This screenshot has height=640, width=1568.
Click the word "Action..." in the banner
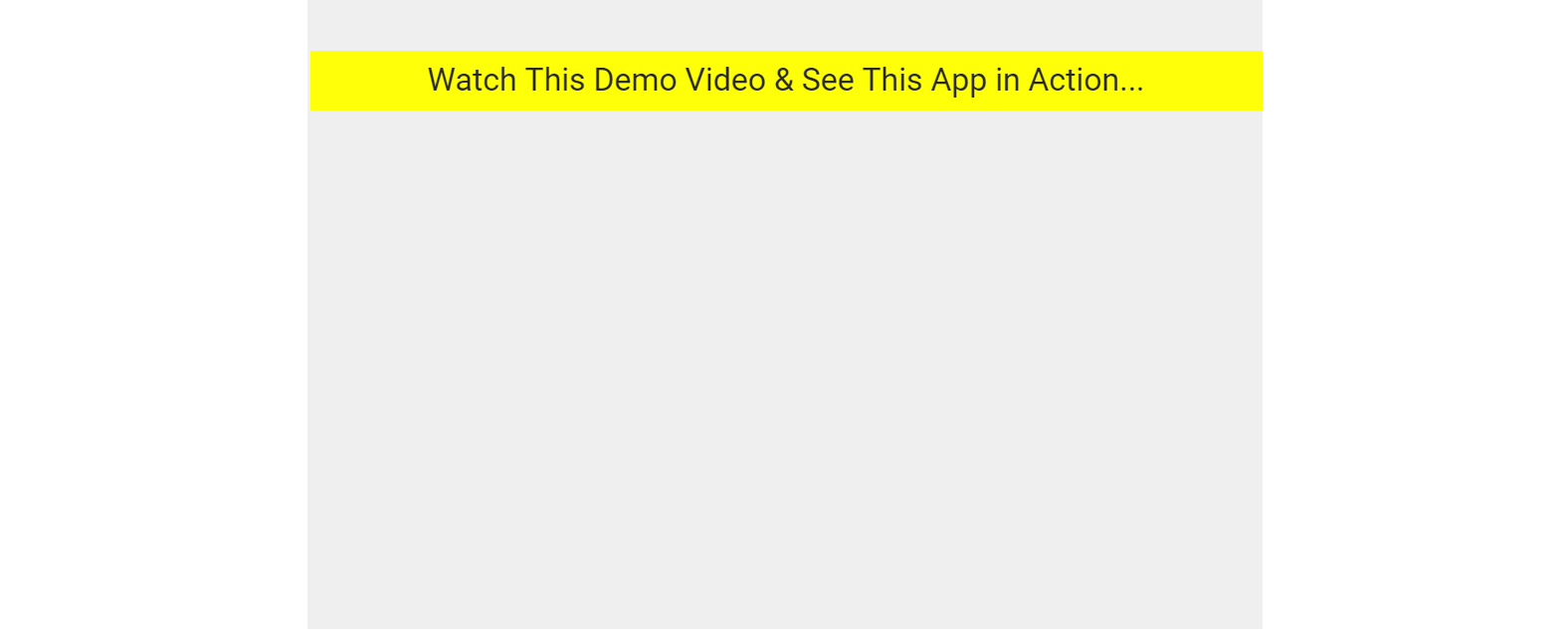pos(1086,80)
